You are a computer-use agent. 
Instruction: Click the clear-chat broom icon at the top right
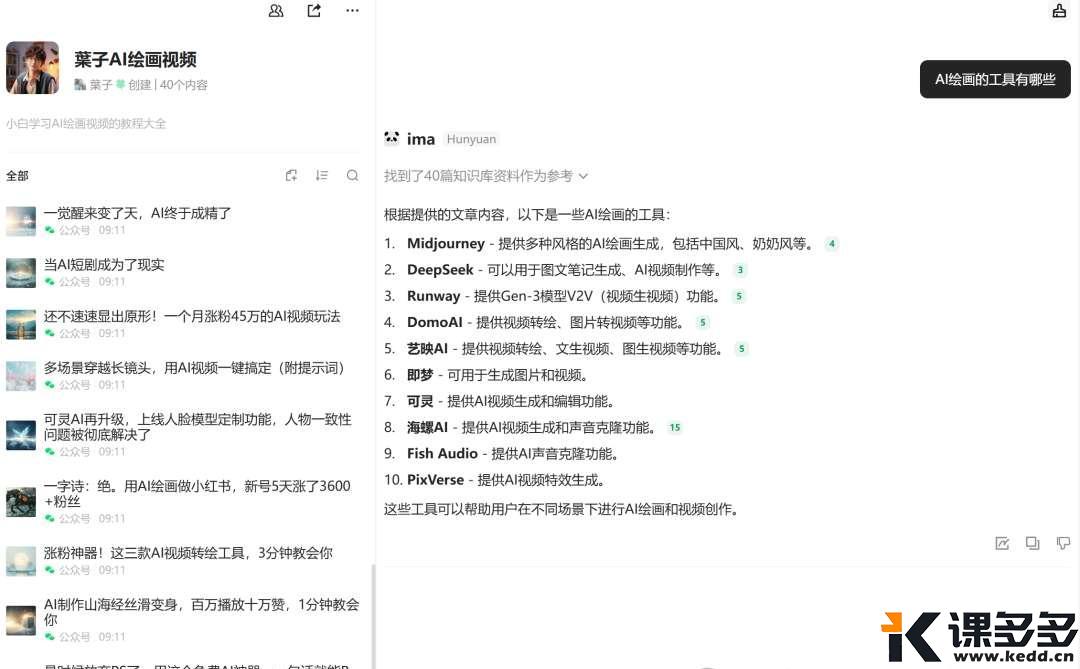pos(1059,10)
